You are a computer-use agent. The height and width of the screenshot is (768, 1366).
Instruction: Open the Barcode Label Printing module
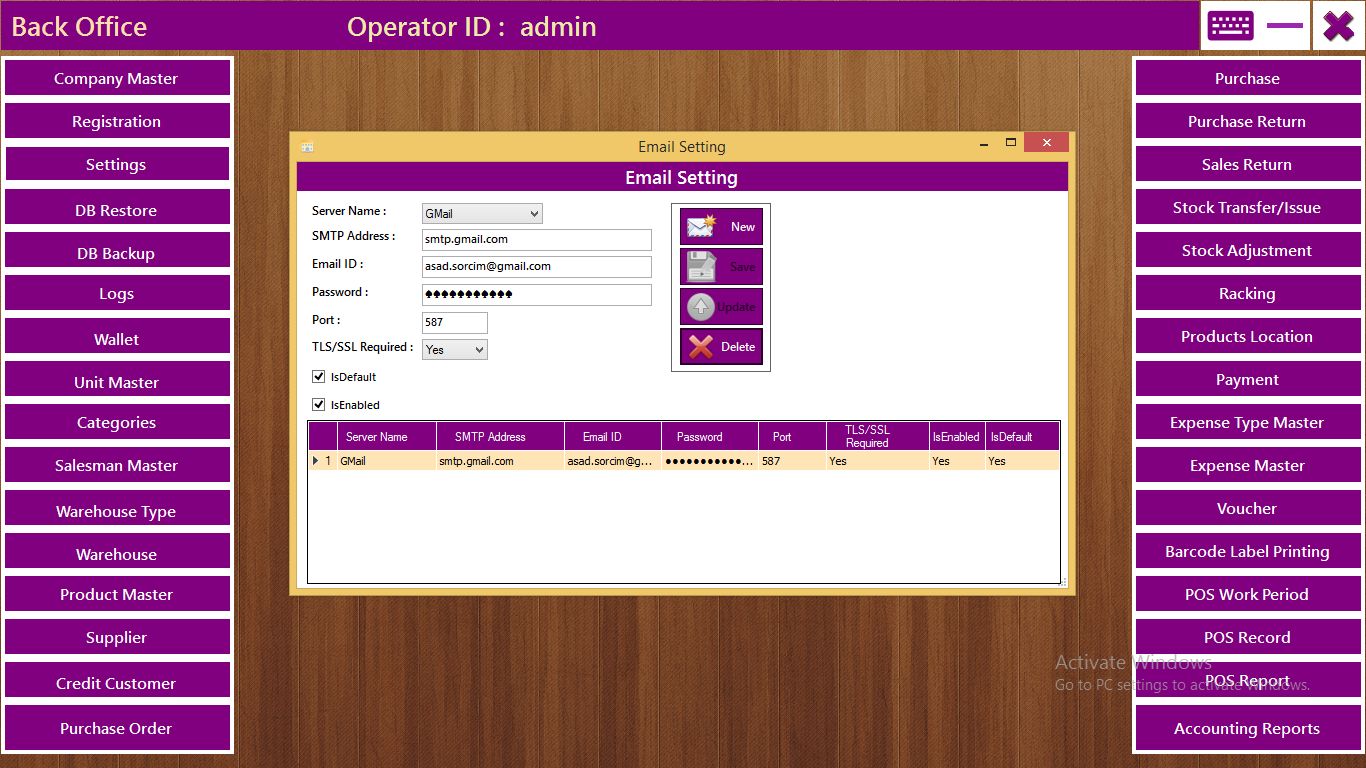[x=1246, y=552]
